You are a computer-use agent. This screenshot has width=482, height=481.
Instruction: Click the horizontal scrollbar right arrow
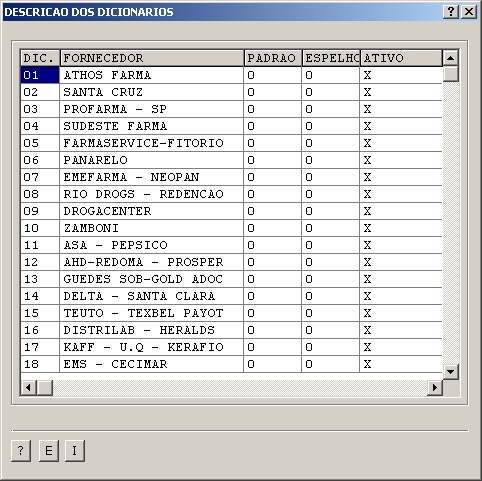point(435,387)
